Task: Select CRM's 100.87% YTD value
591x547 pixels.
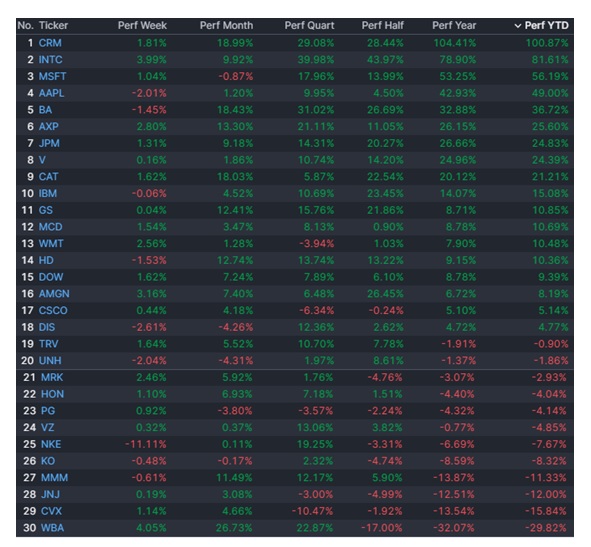Action: coord(547,43)
